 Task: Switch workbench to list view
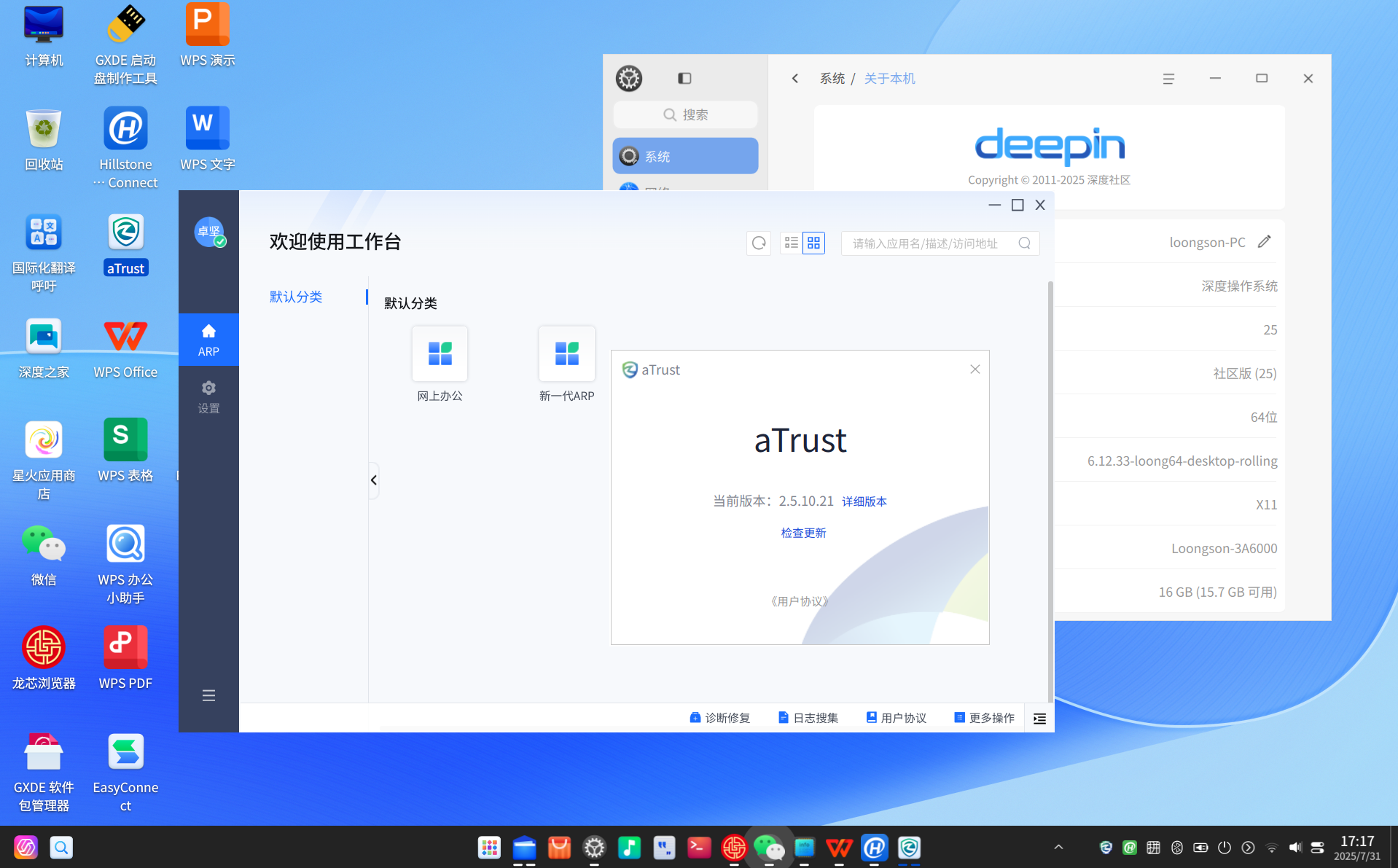coord(791,243)
